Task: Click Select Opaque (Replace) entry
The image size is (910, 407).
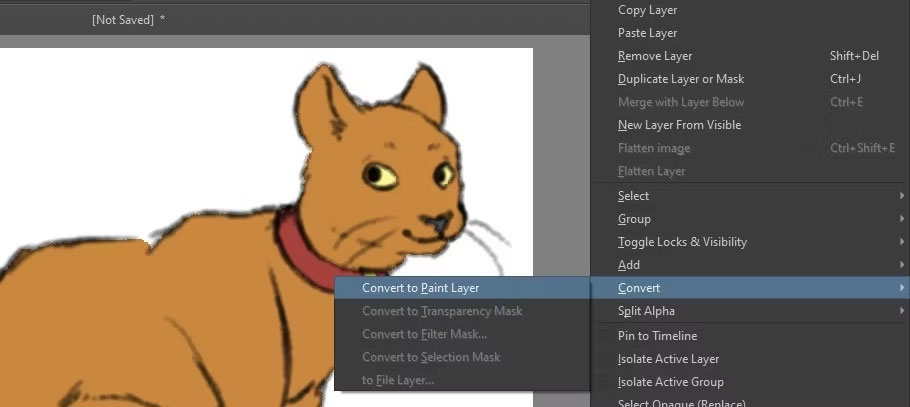Action: coord(750,401)
